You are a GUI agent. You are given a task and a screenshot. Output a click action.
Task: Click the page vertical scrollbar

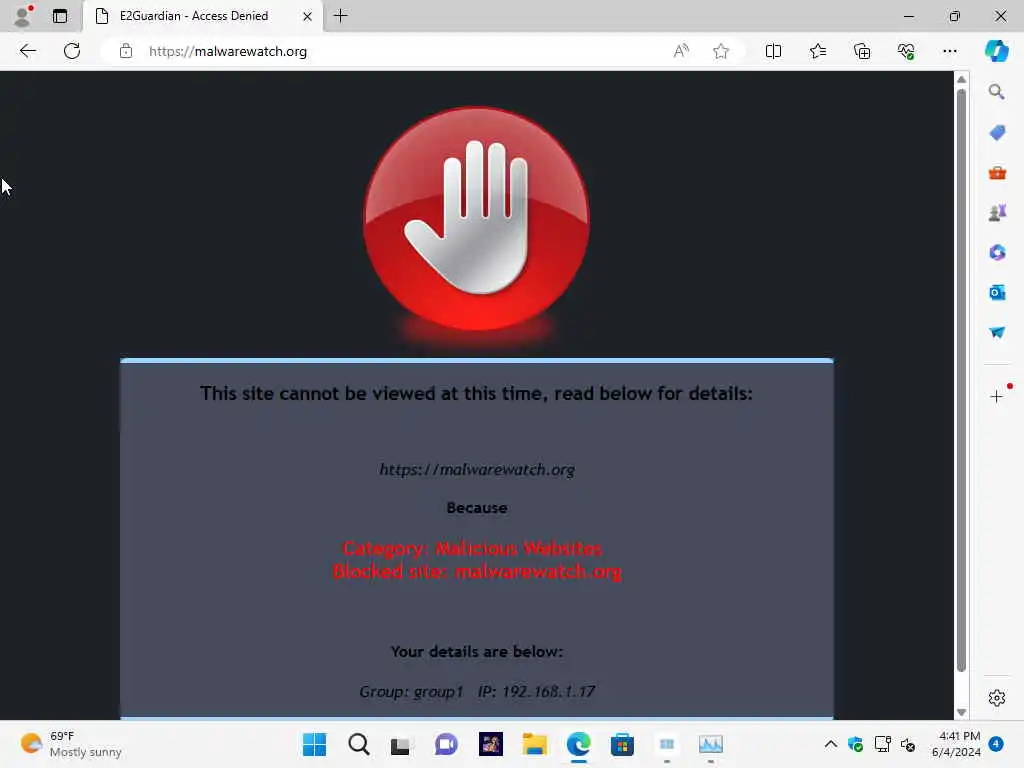coord(961,379)
